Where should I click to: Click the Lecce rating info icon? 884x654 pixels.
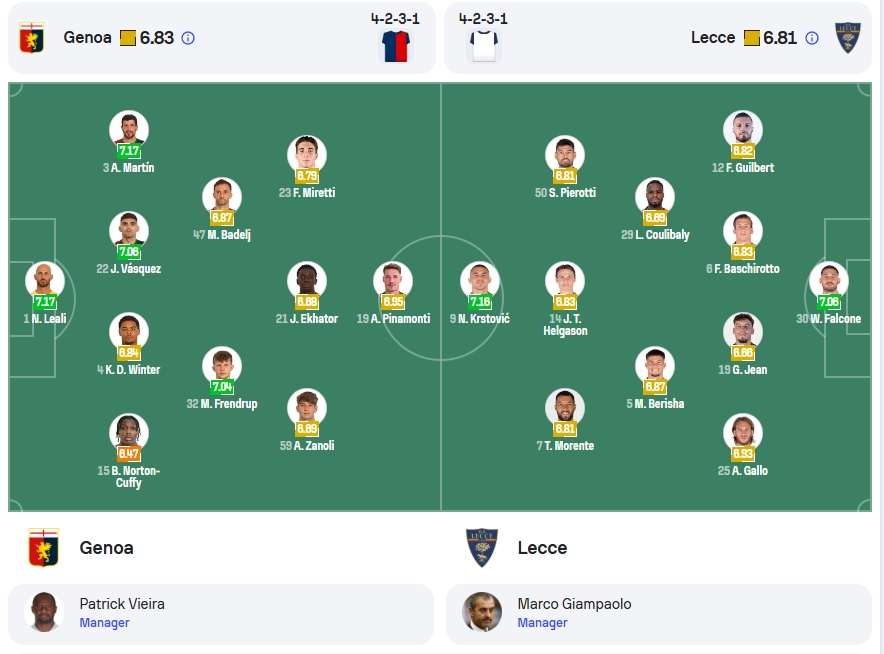tap(811, 38)
